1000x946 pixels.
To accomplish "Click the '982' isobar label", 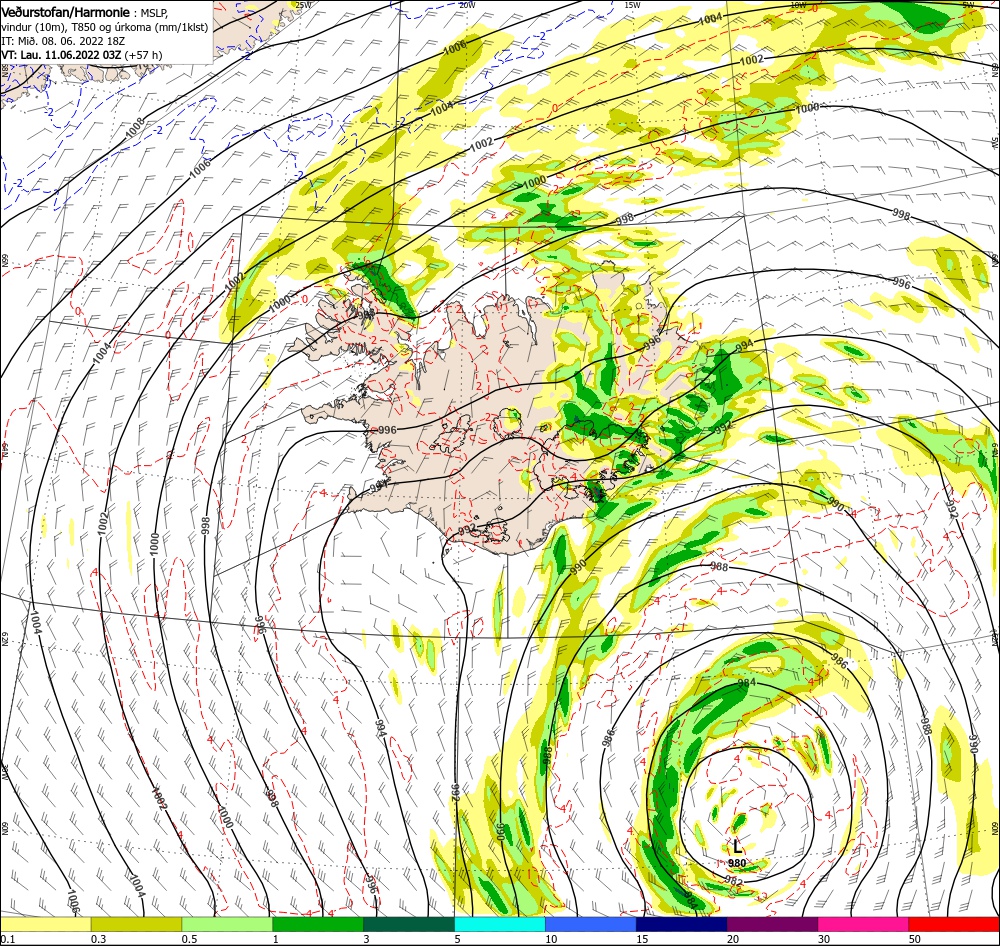I will [x=734, y=880].
